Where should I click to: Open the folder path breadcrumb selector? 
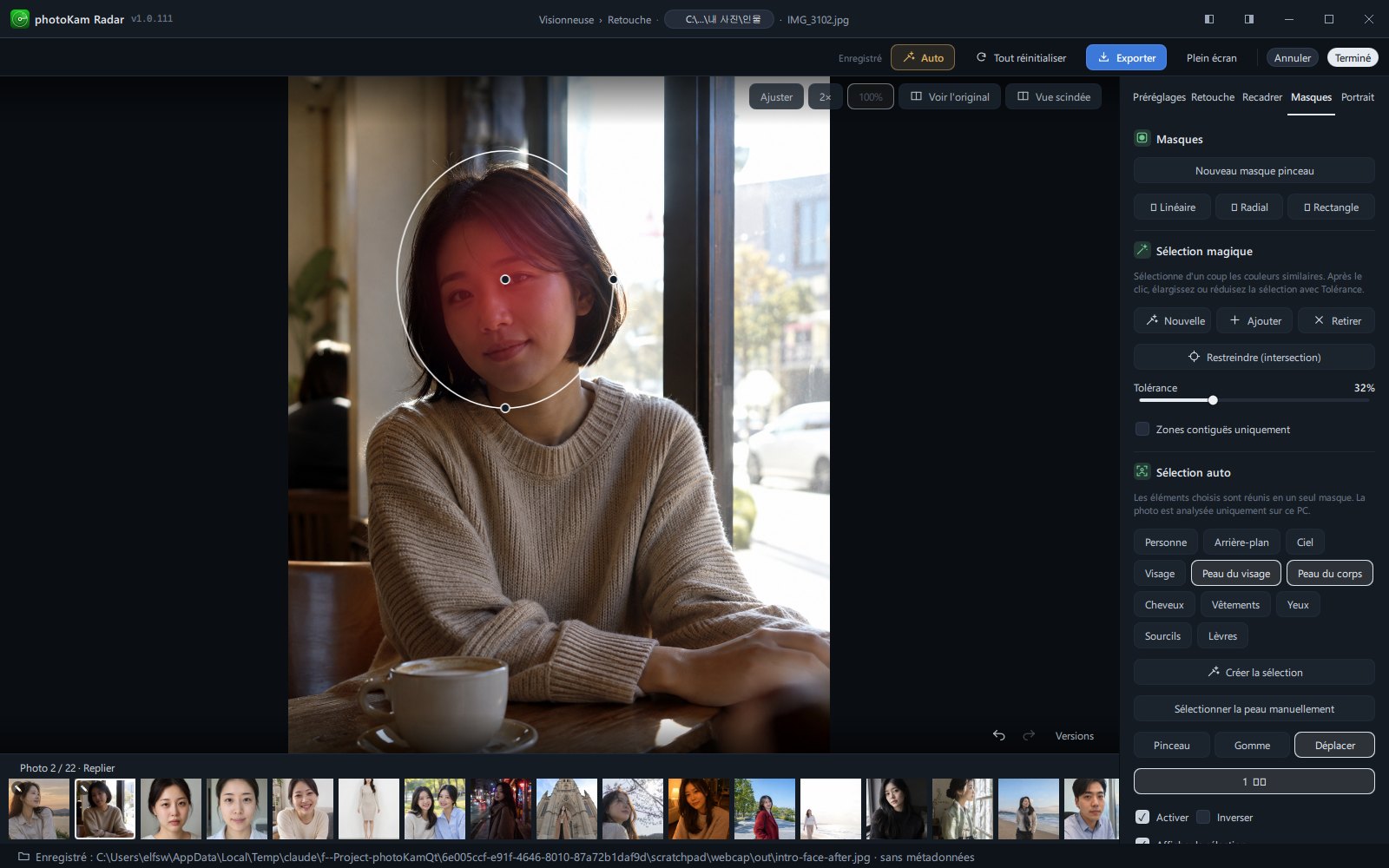point(719,19)
